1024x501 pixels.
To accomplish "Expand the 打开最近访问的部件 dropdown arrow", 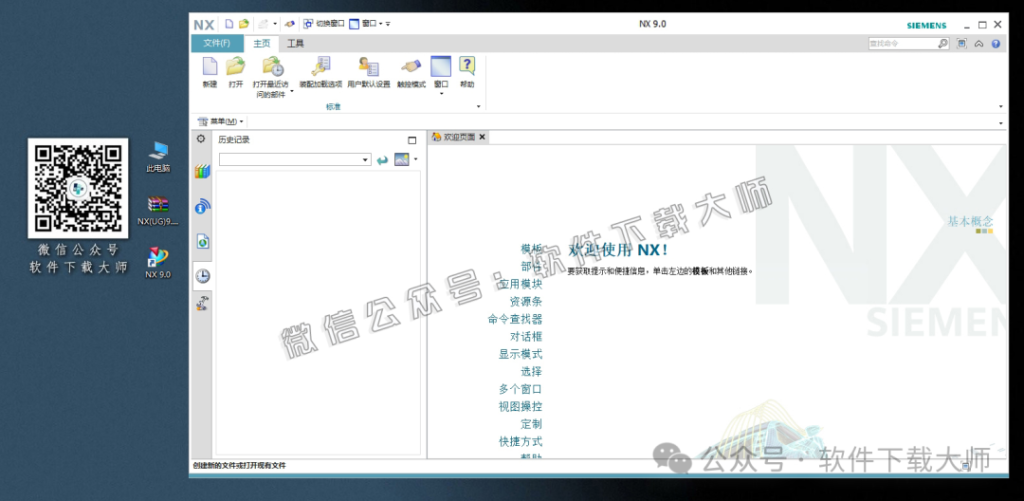I will 292,92.
